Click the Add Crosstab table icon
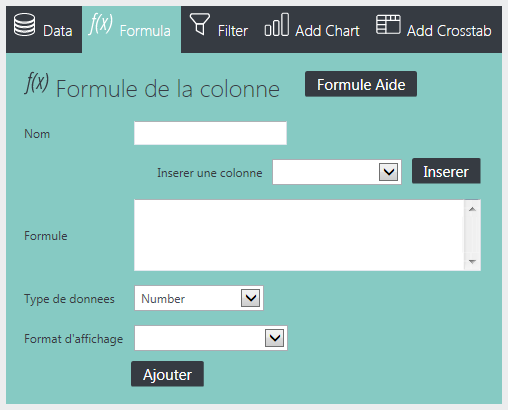This screenshot has width=508, height=410. tap(388, 24)
